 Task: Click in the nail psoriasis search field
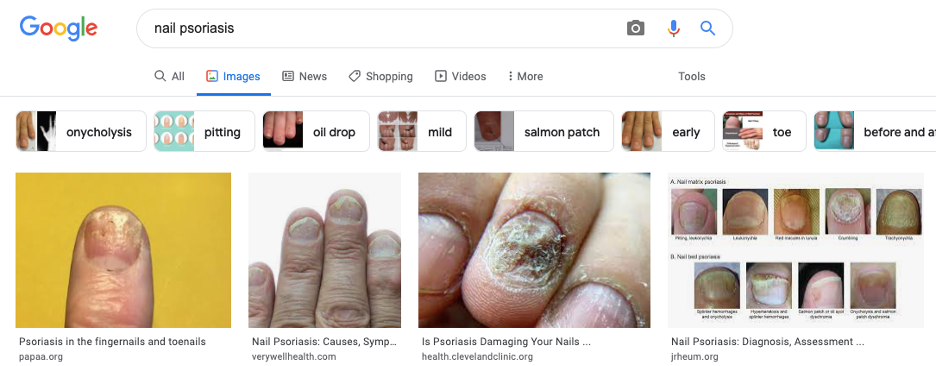[382, 28]
